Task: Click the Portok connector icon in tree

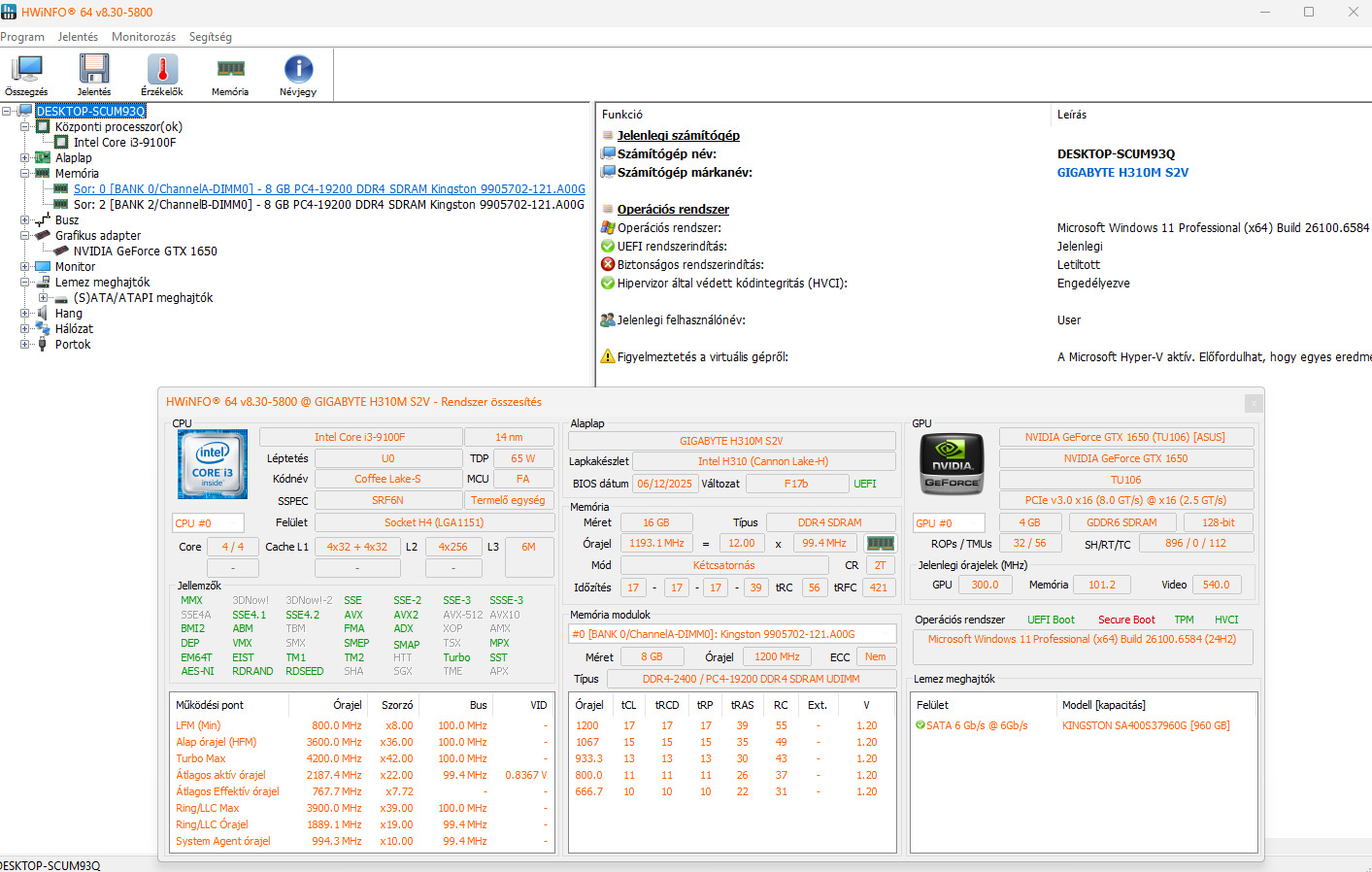Action: tap(43, 344)
